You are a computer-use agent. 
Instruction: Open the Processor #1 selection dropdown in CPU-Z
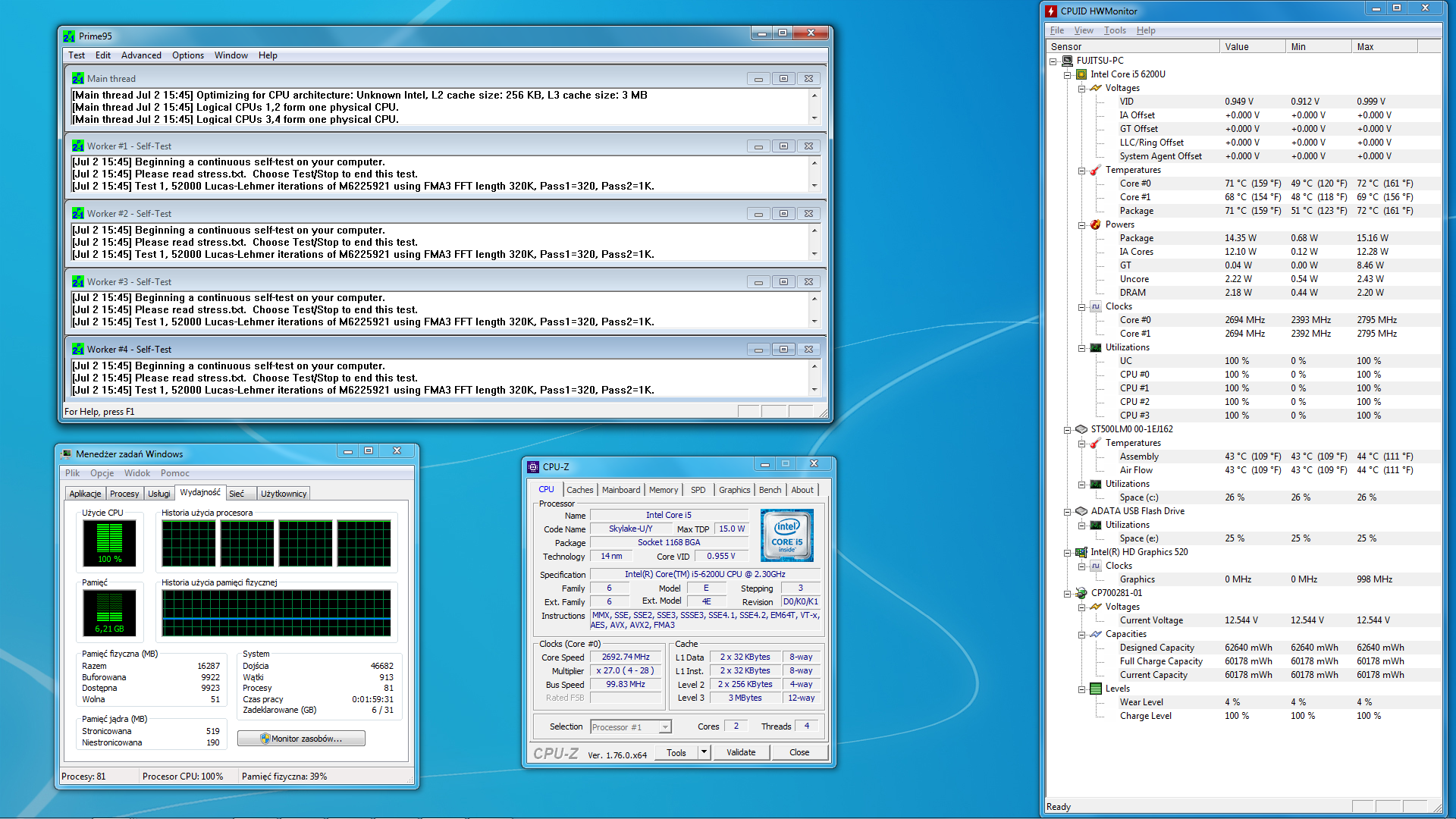pos(665,727)
